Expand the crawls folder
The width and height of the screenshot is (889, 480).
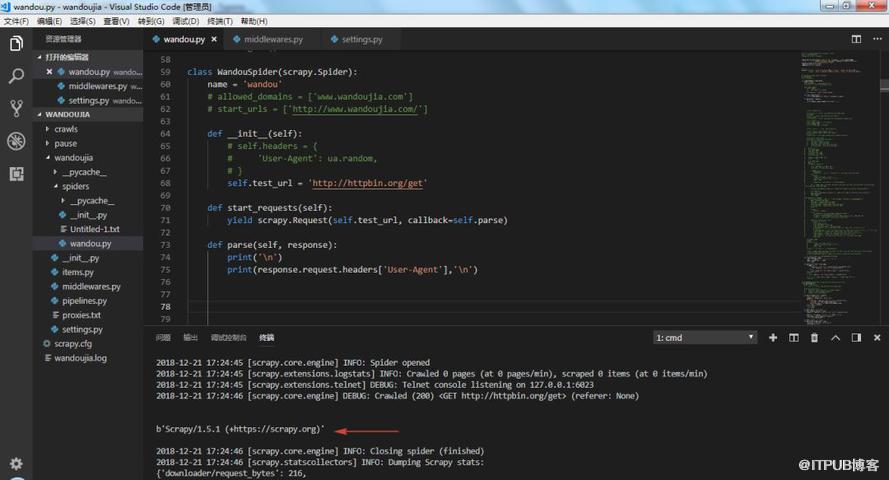pos(66,129)
